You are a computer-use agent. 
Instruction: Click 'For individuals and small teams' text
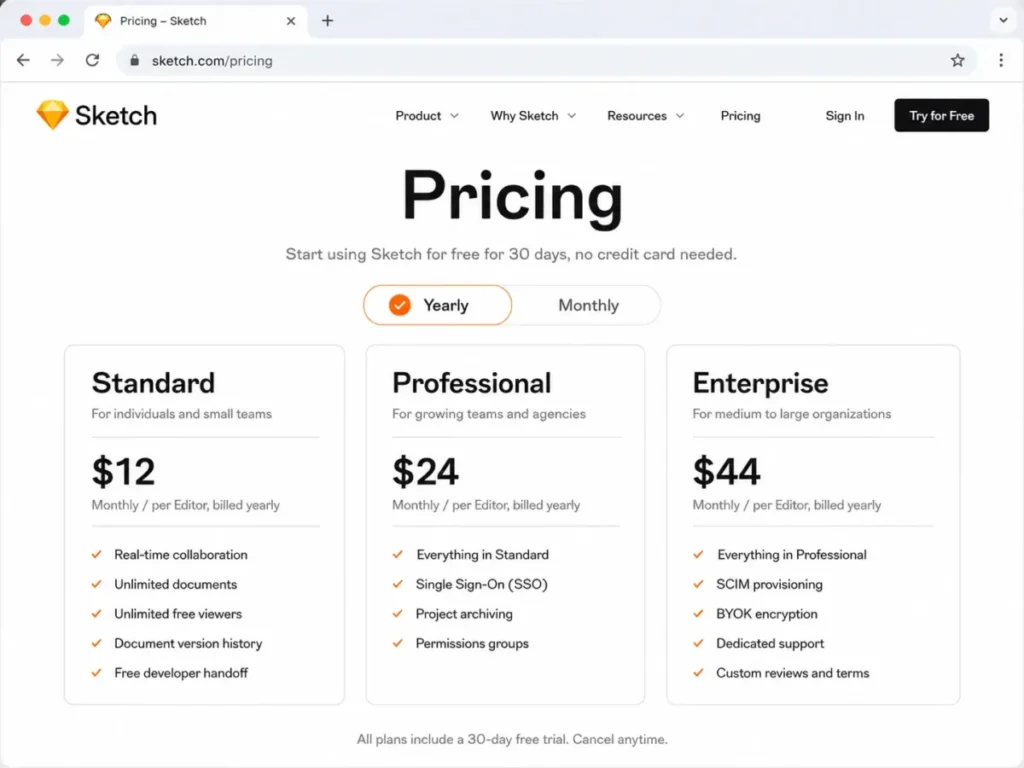point(182,413)
